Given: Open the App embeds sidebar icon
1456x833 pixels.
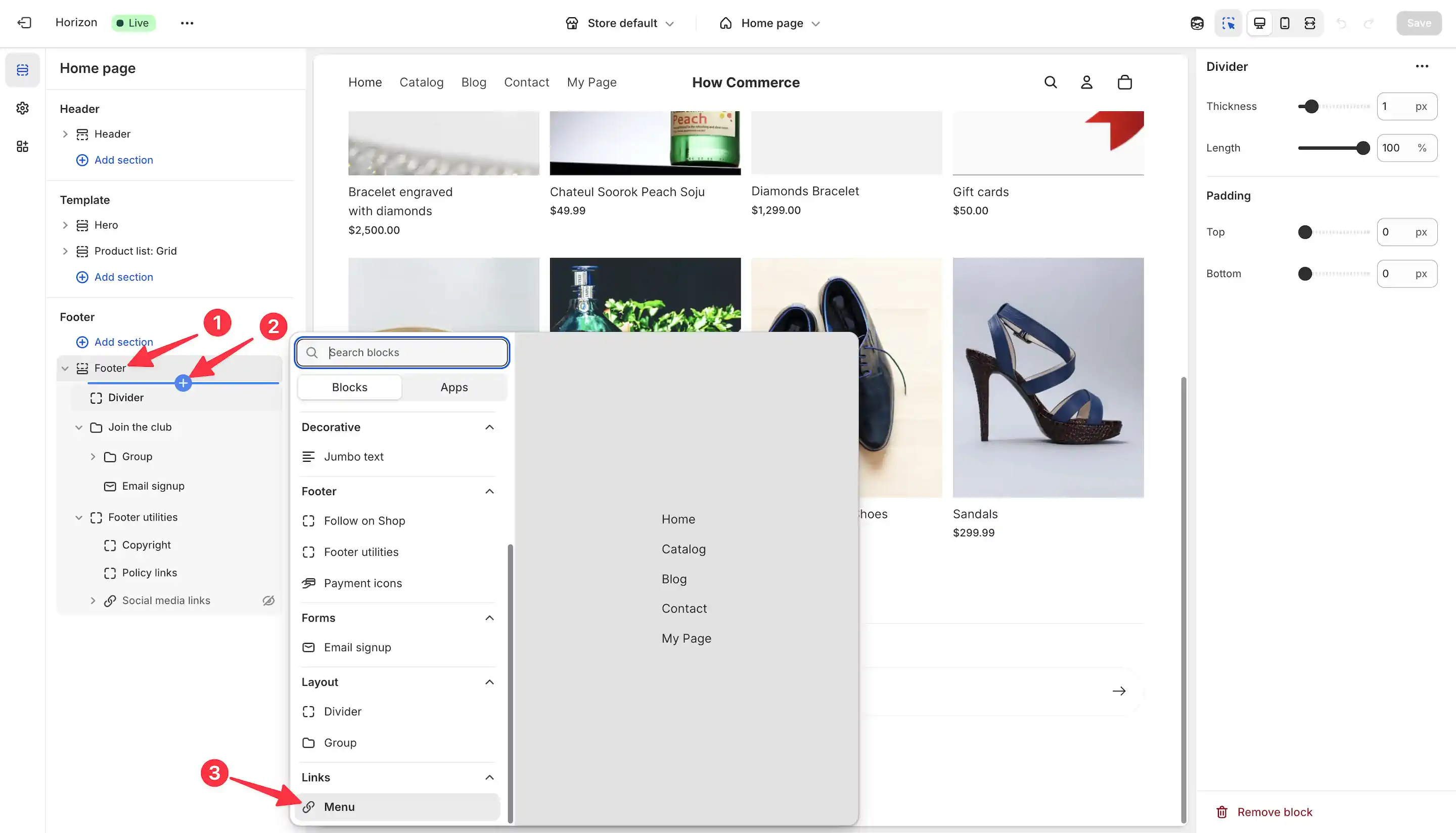Looking at the screenshot, I should click(x=22, y=147).
